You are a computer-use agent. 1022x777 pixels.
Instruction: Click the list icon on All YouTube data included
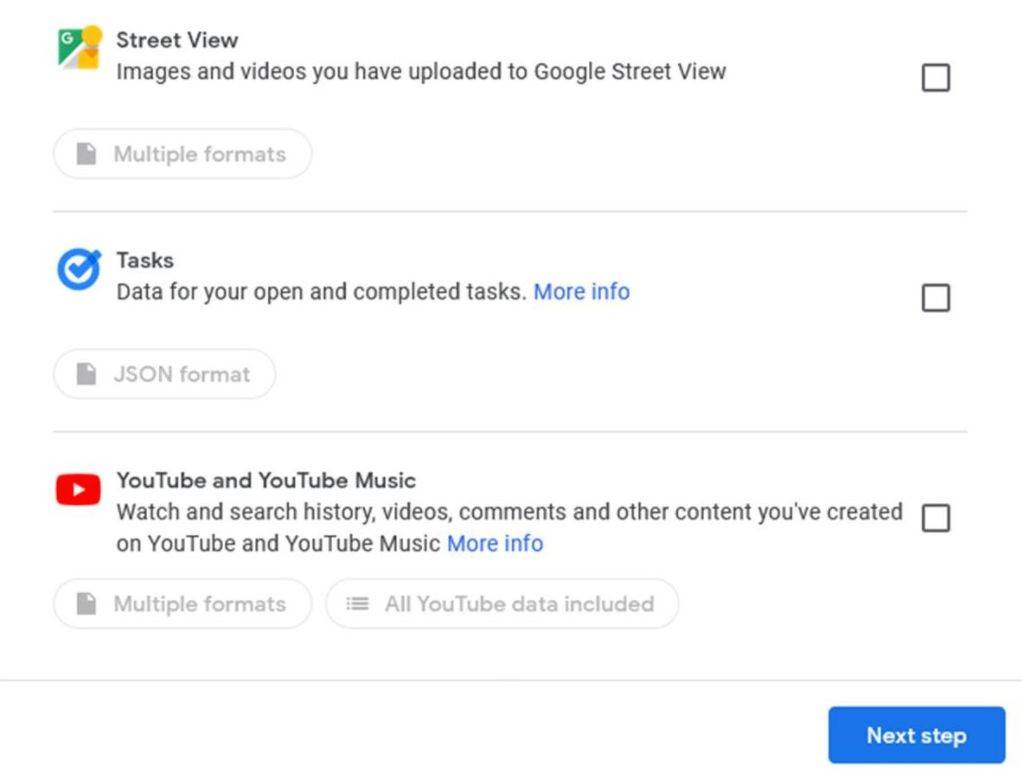click(x=358, y=604)
